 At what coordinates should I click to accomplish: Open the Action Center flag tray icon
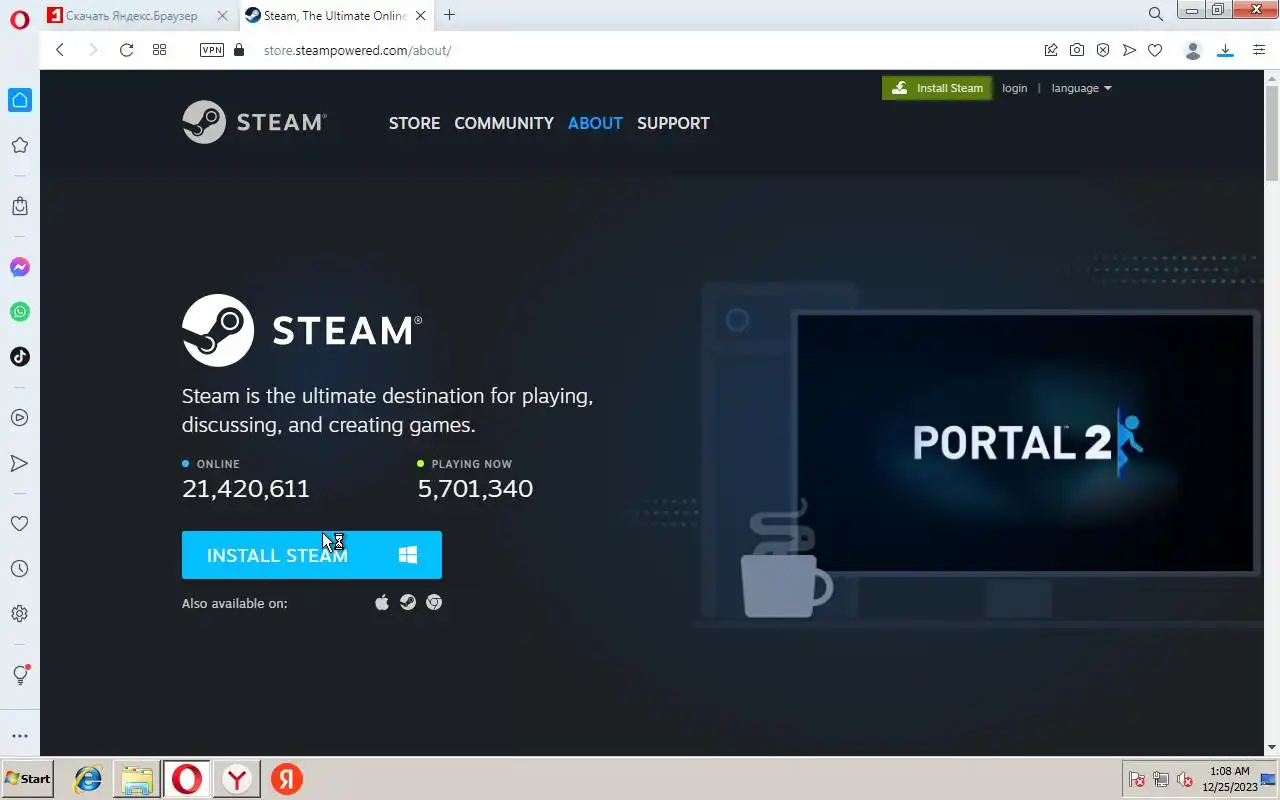1137,779
